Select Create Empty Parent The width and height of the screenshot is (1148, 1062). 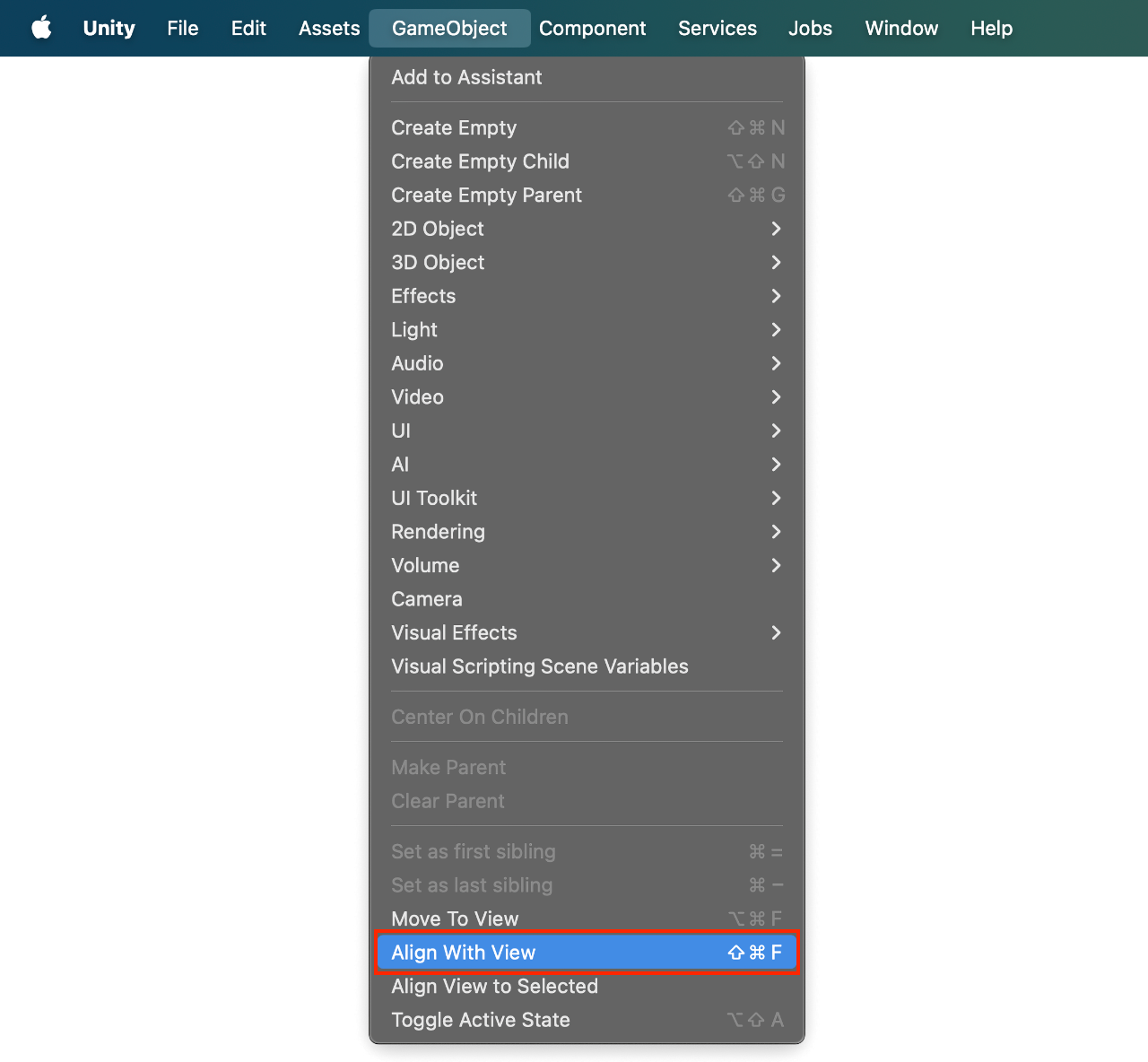point(587,195)
